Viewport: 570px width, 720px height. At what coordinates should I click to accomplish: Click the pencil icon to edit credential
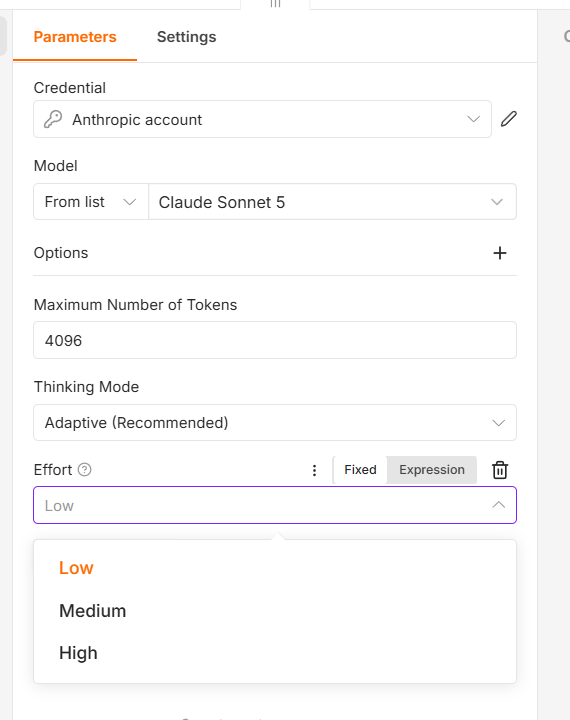tap(508, 119)
